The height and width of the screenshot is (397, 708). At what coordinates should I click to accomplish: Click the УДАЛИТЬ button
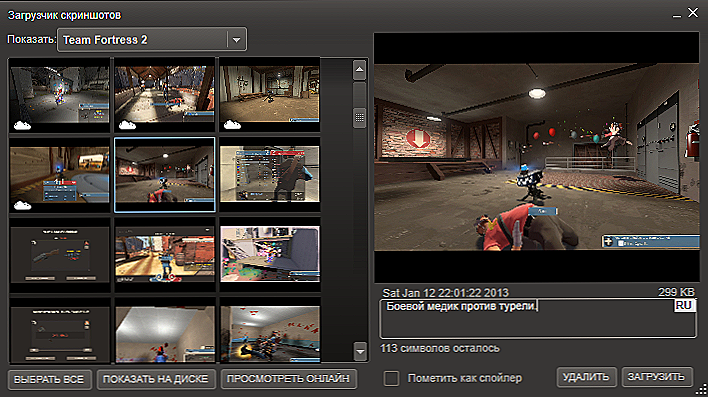[x=586, y=377]
